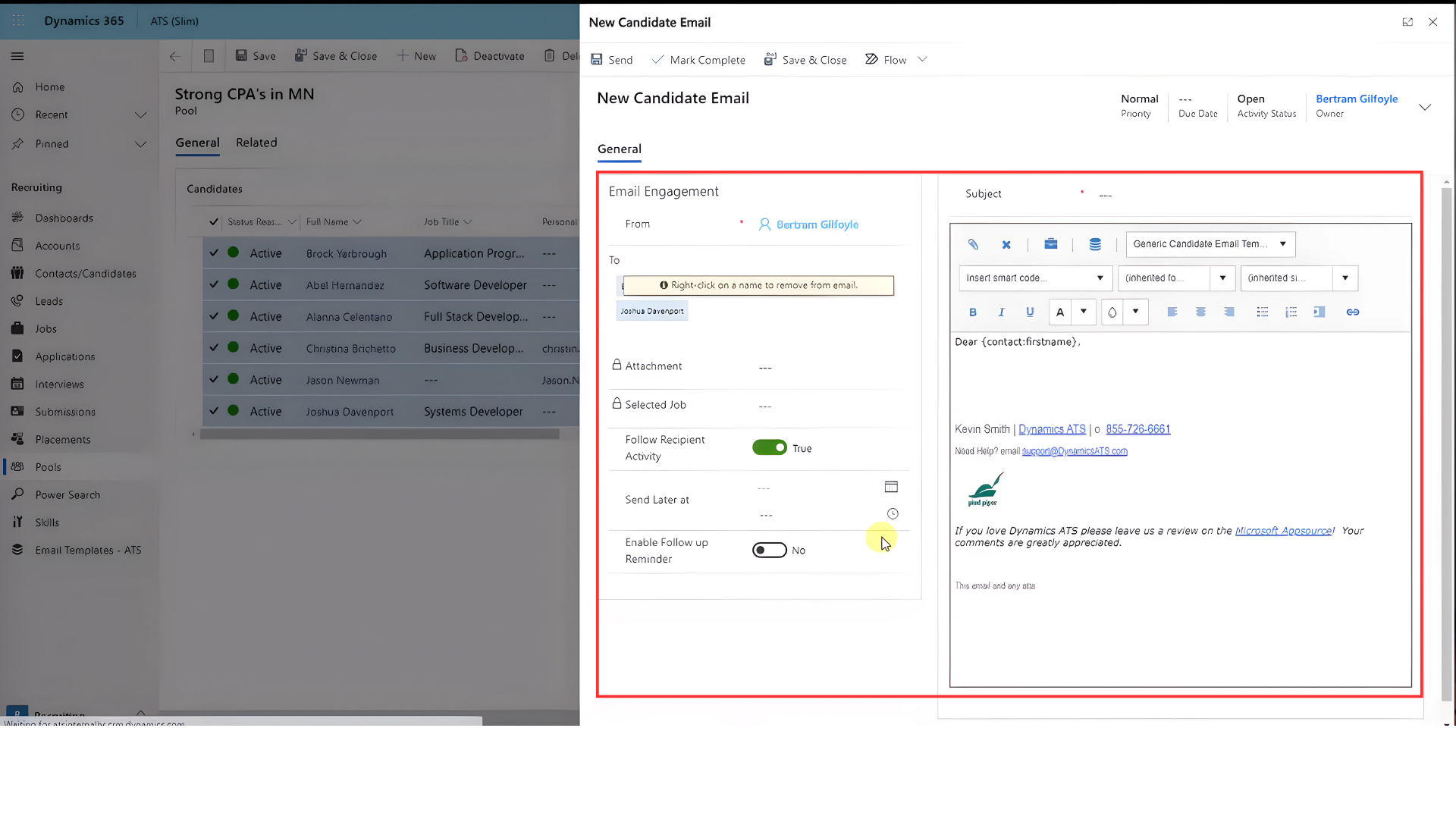The image size is (1456, 819).
Task: Click the Home icon in the sidebar
Action: tap(18, 87)
